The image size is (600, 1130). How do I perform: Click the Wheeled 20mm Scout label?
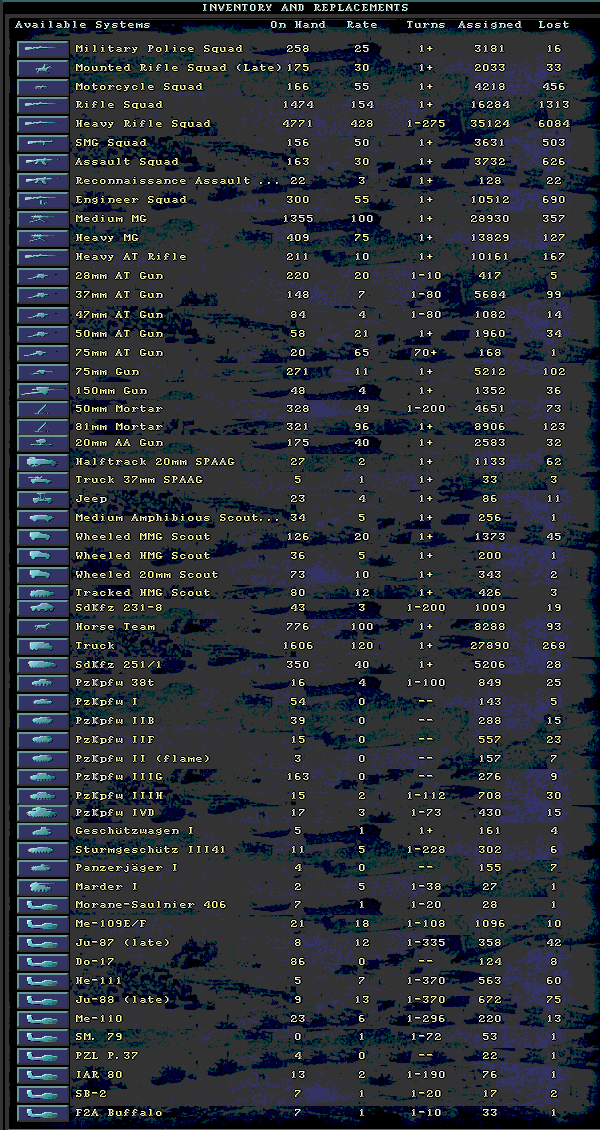(x=147, y=574)
